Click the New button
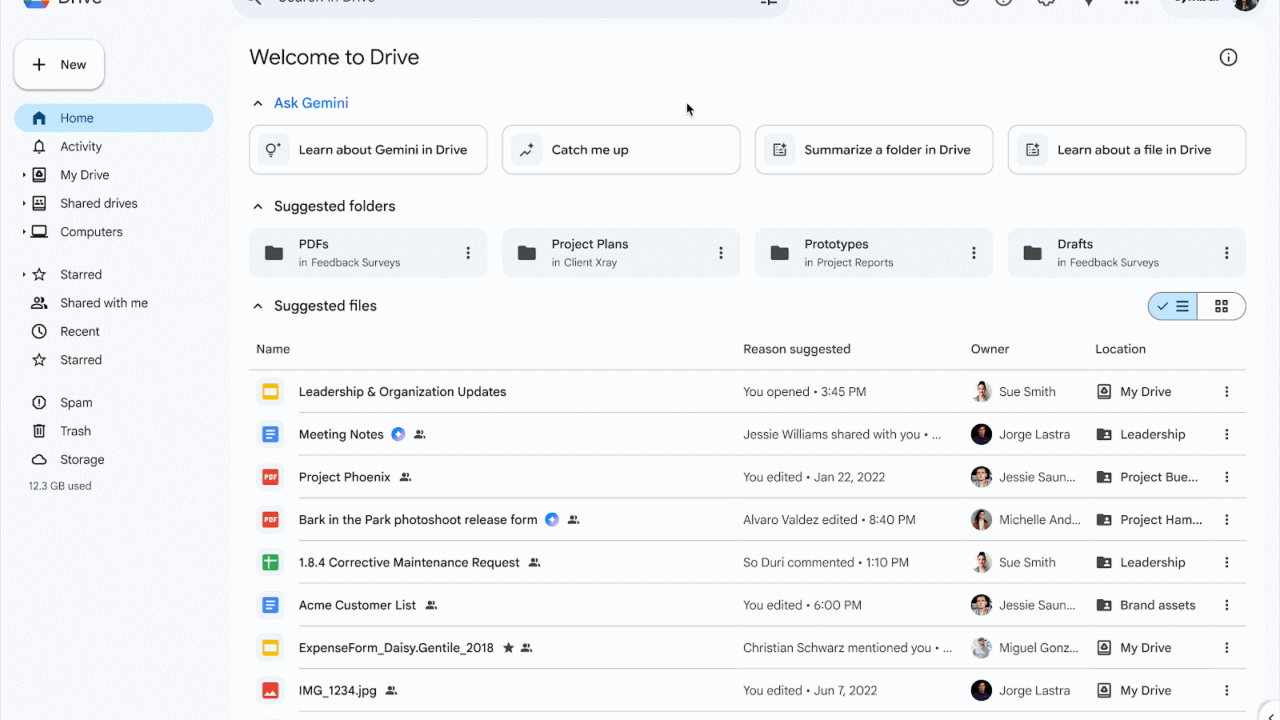The image size is (1280, 720). [x=59, y=65]
